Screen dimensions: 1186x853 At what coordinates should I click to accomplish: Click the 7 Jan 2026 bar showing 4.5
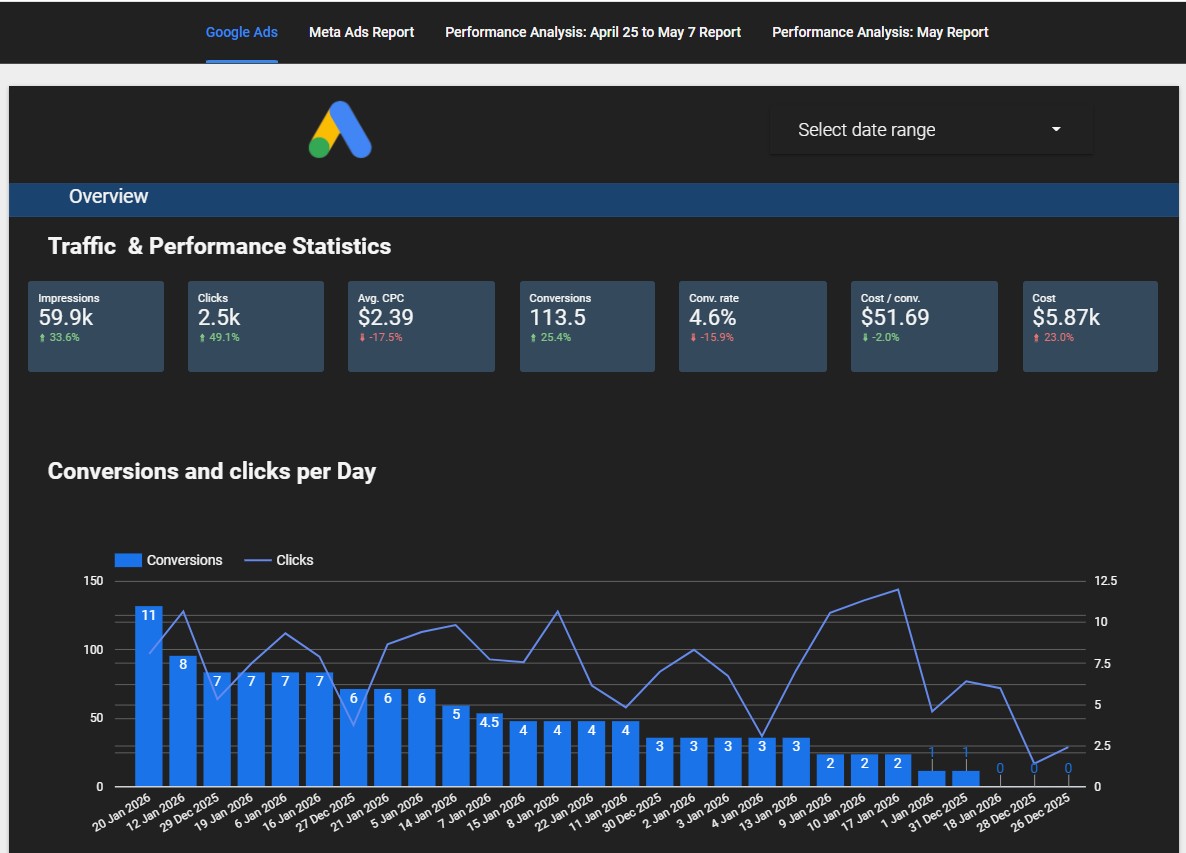pyautogui.click(x=489, y=750)
